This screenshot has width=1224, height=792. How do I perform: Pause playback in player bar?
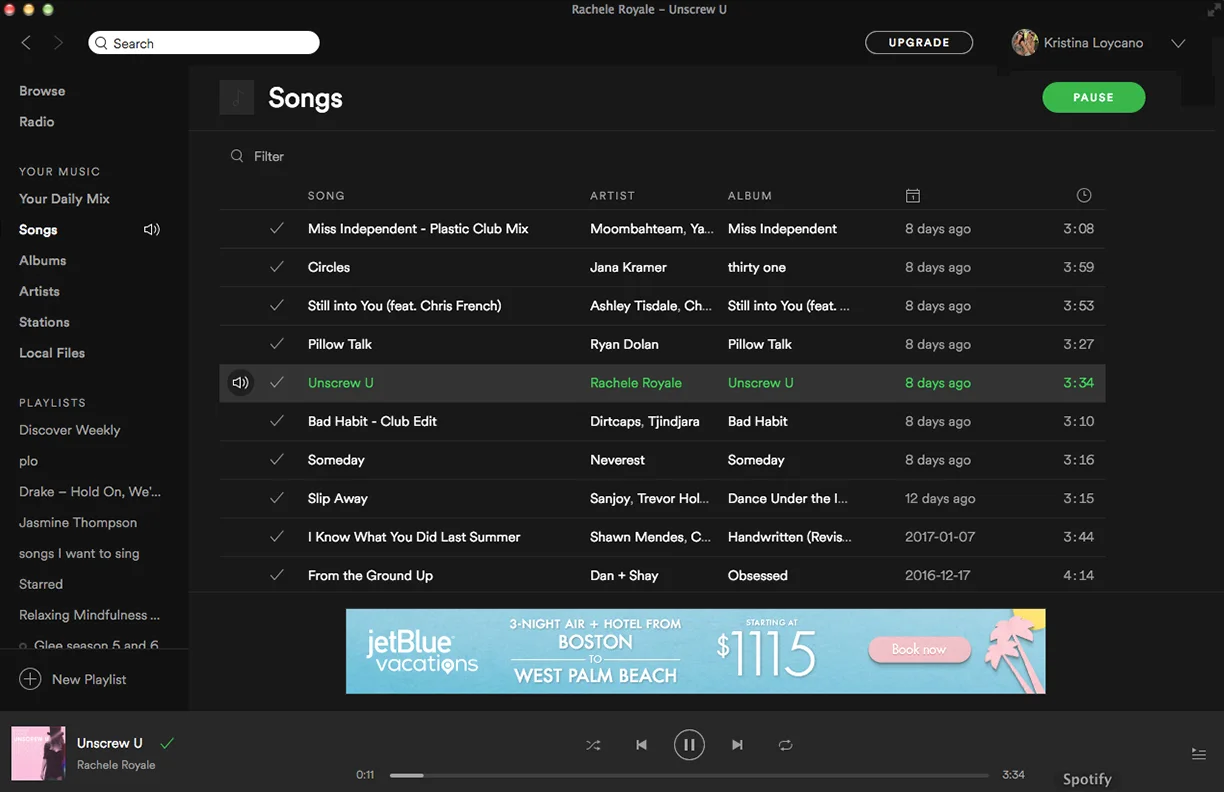[x=689, y=745]
